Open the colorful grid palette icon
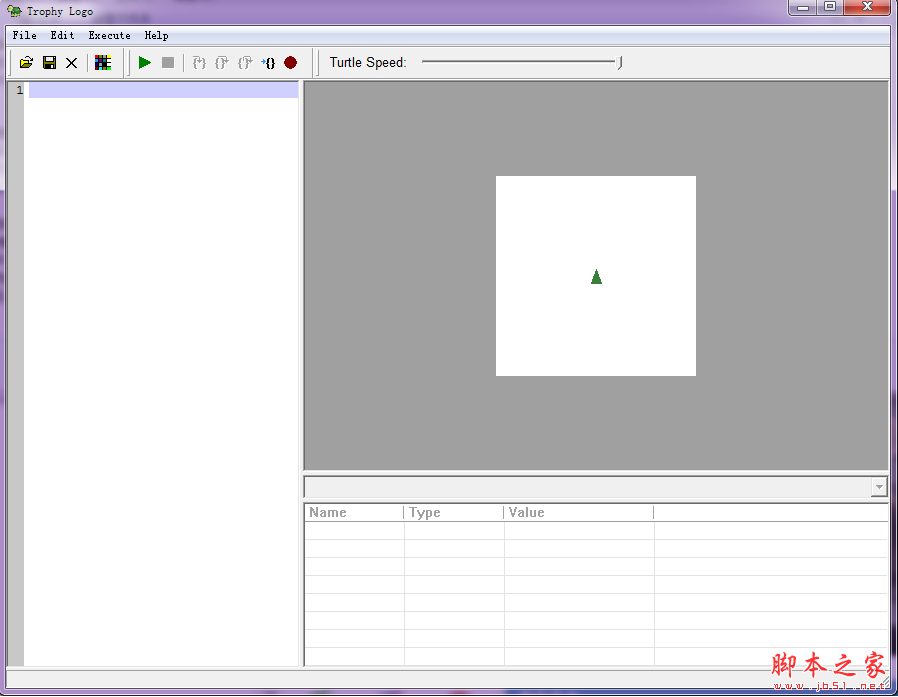 pos(102,63)
